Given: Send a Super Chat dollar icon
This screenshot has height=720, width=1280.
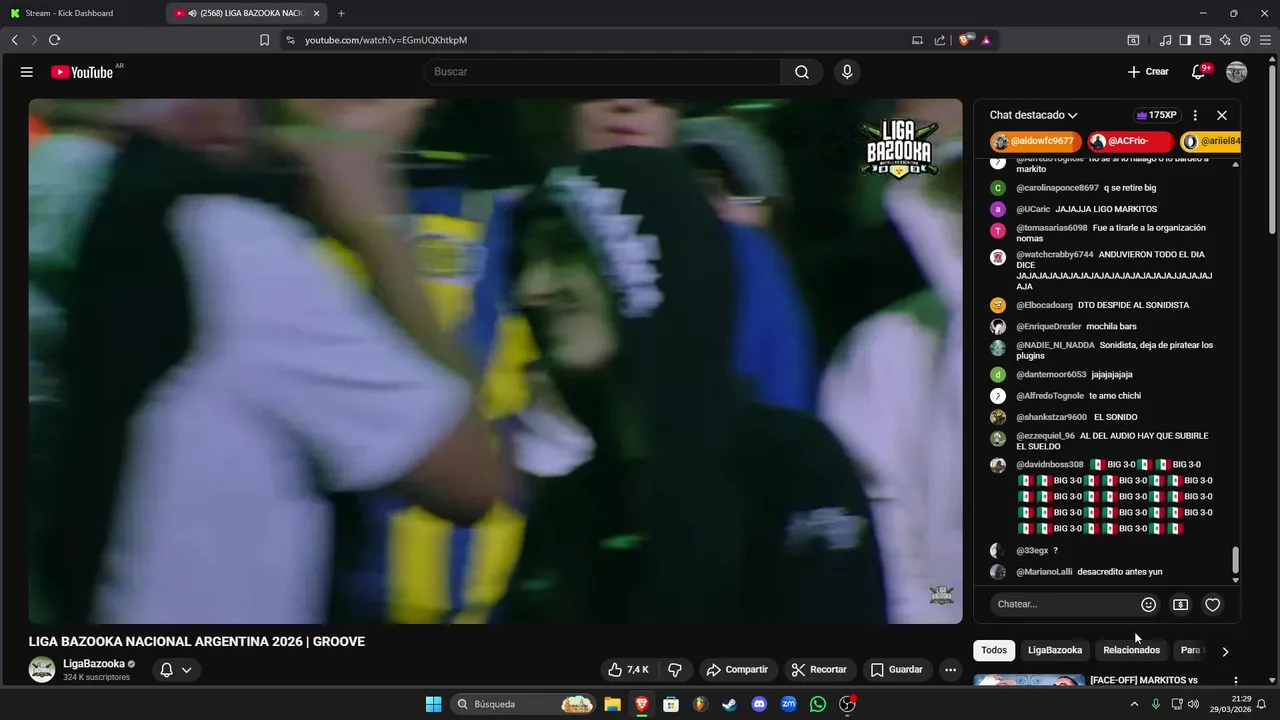Looking at the screenshot, I should coord(1181,604).
